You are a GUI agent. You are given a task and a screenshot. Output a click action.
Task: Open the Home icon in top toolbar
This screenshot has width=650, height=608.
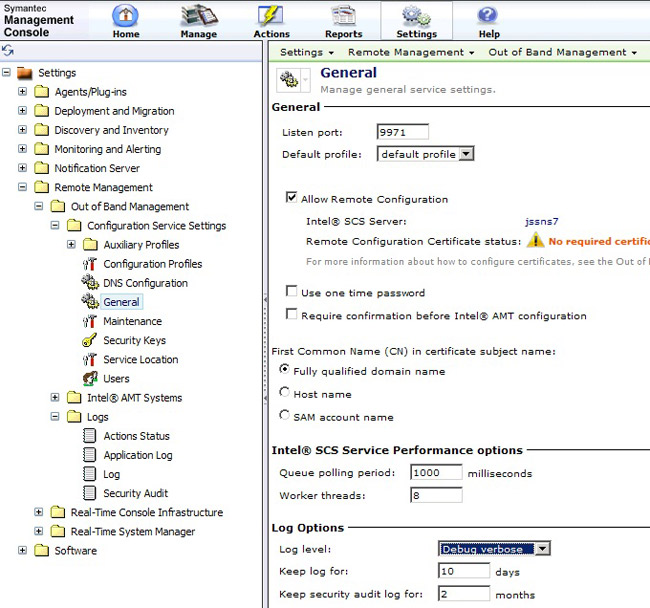pos(126,15)
